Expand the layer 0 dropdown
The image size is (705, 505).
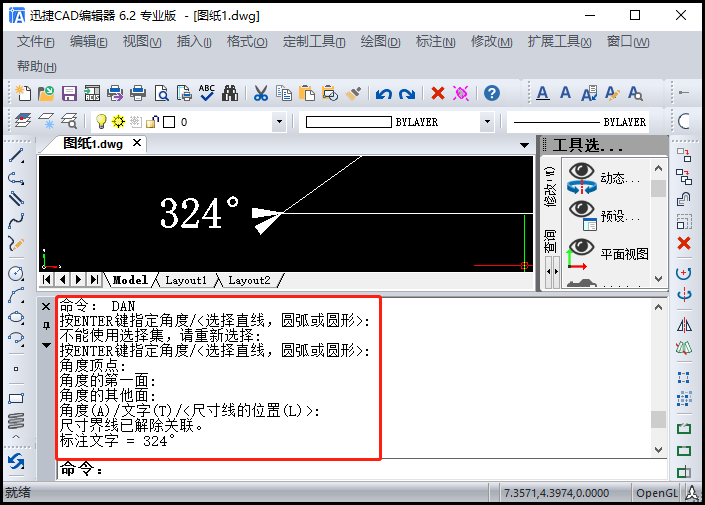pyautogui.click(x=279, y=121)
